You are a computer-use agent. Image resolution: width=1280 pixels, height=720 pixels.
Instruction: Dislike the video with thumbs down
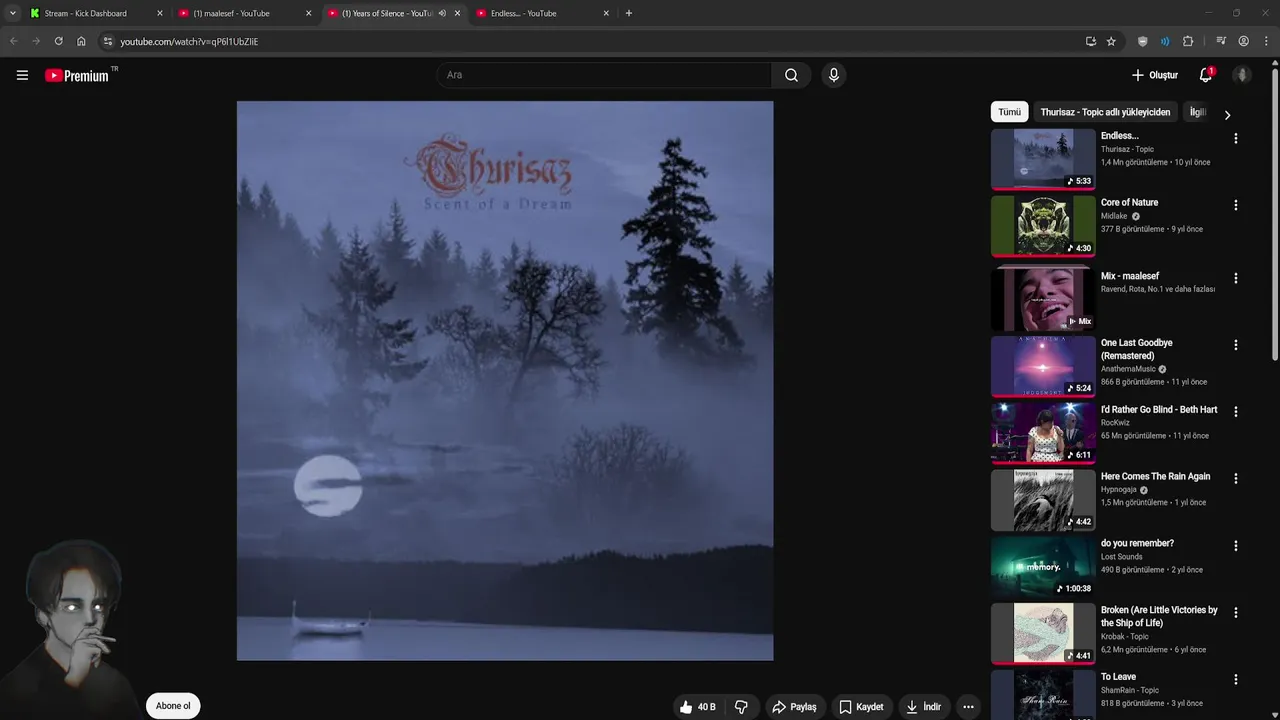point(741,707)
